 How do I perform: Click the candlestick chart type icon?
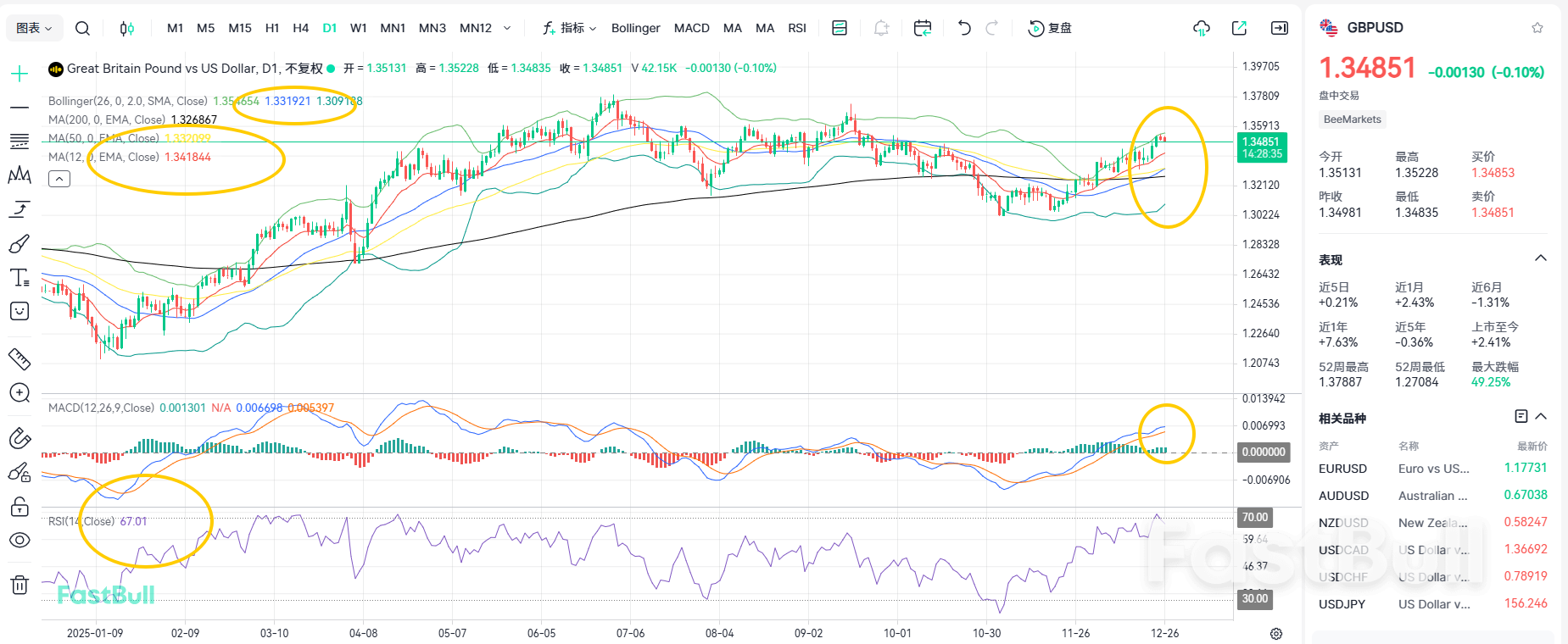click(x=126, y=28)
